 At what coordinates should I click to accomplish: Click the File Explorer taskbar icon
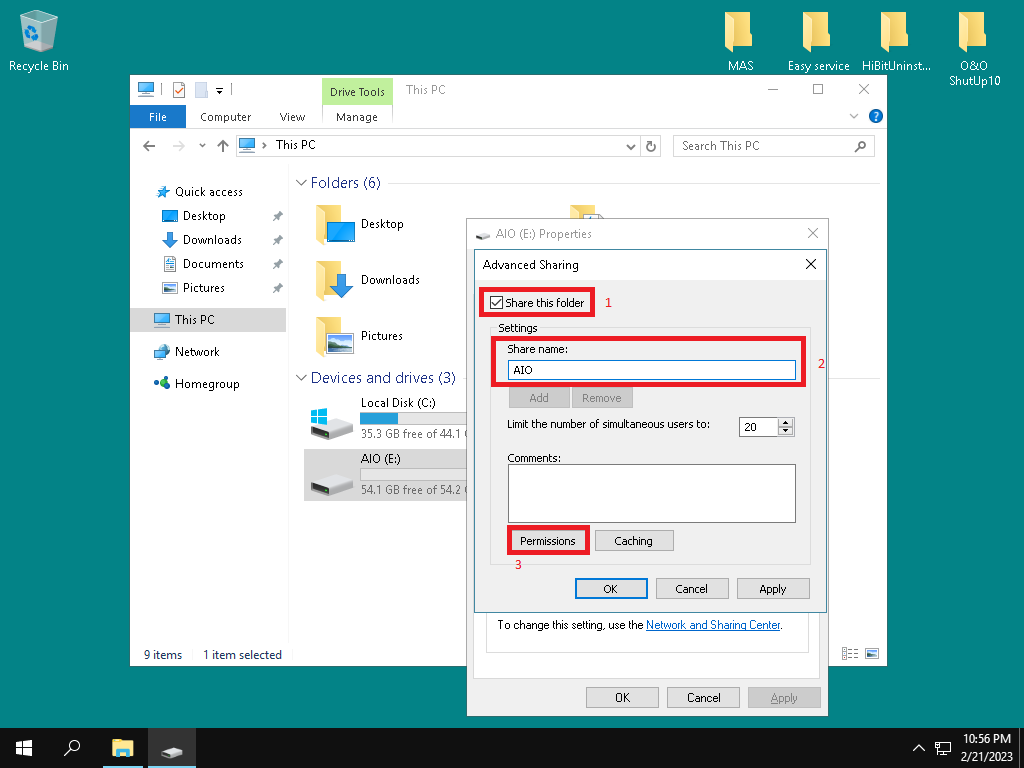(x=122, y=748)
